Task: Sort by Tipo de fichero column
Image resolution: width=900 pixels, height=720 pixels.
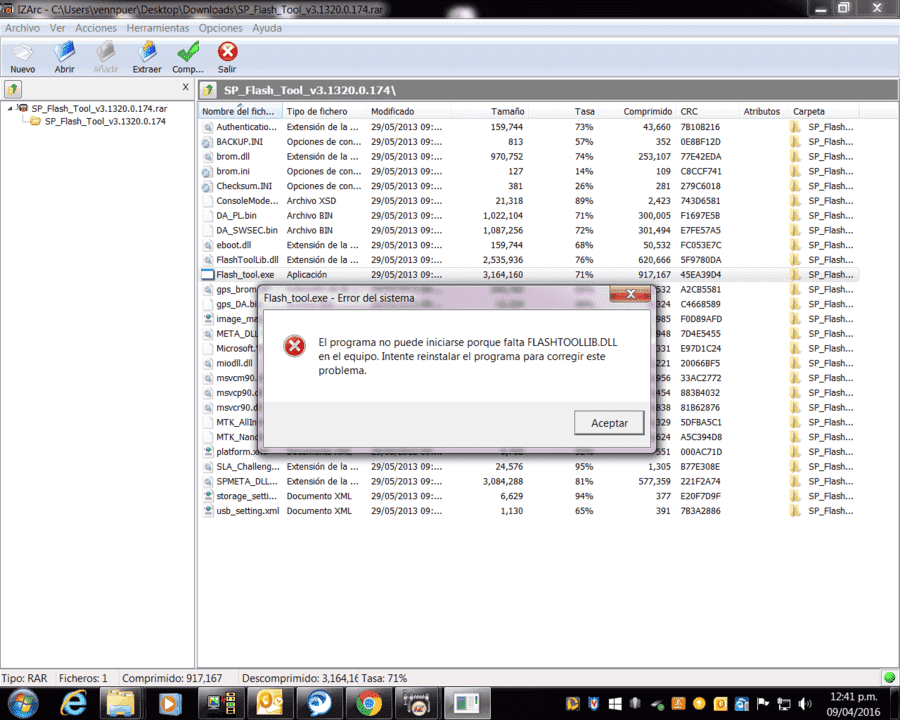Action: pos(324,111)
